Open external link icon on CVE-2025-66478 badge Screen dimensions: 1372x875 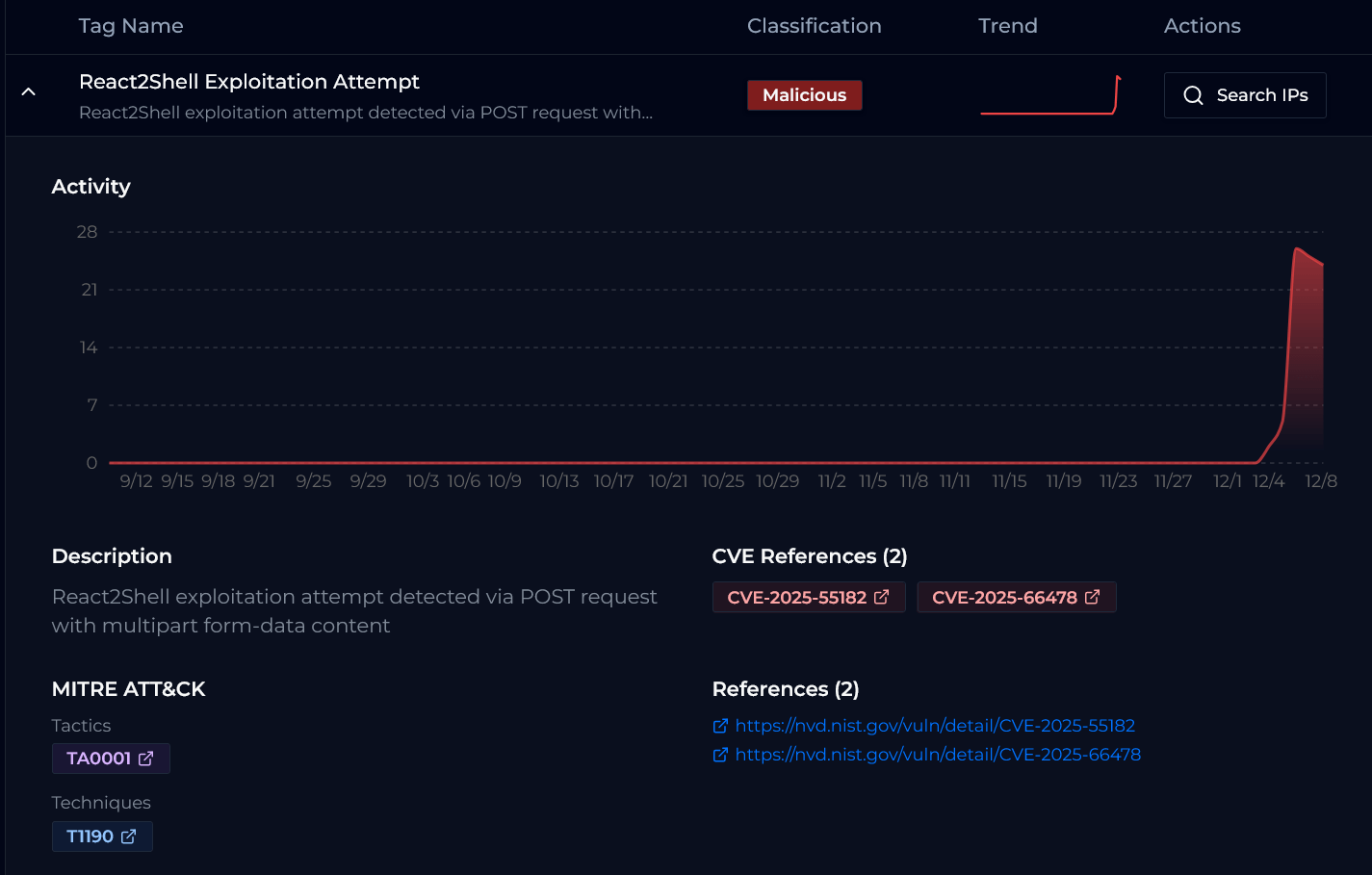[1091, 597]
